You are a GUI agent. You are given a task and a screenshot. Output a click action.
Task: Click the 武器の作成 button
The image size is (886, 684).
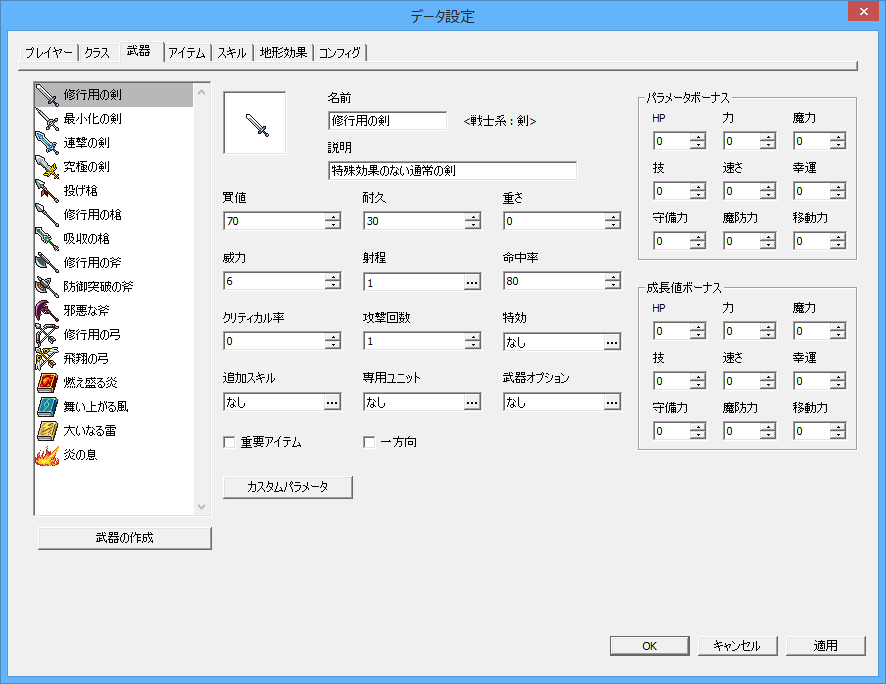click(125, 538)
